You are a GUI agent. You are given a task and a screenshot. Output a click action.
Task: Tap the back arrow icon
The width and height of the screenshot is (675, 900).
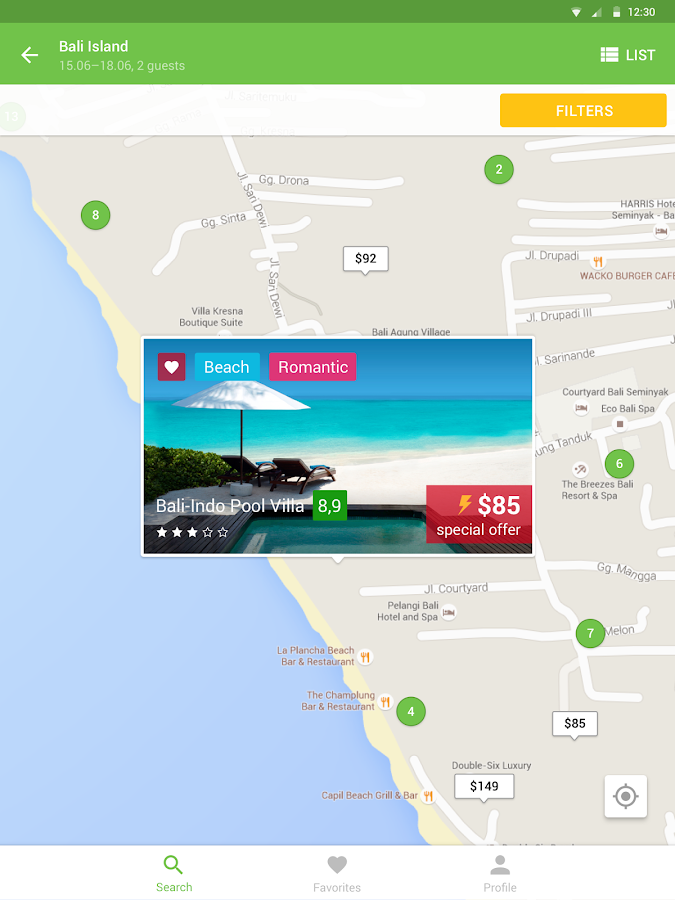tap(29, 55)
